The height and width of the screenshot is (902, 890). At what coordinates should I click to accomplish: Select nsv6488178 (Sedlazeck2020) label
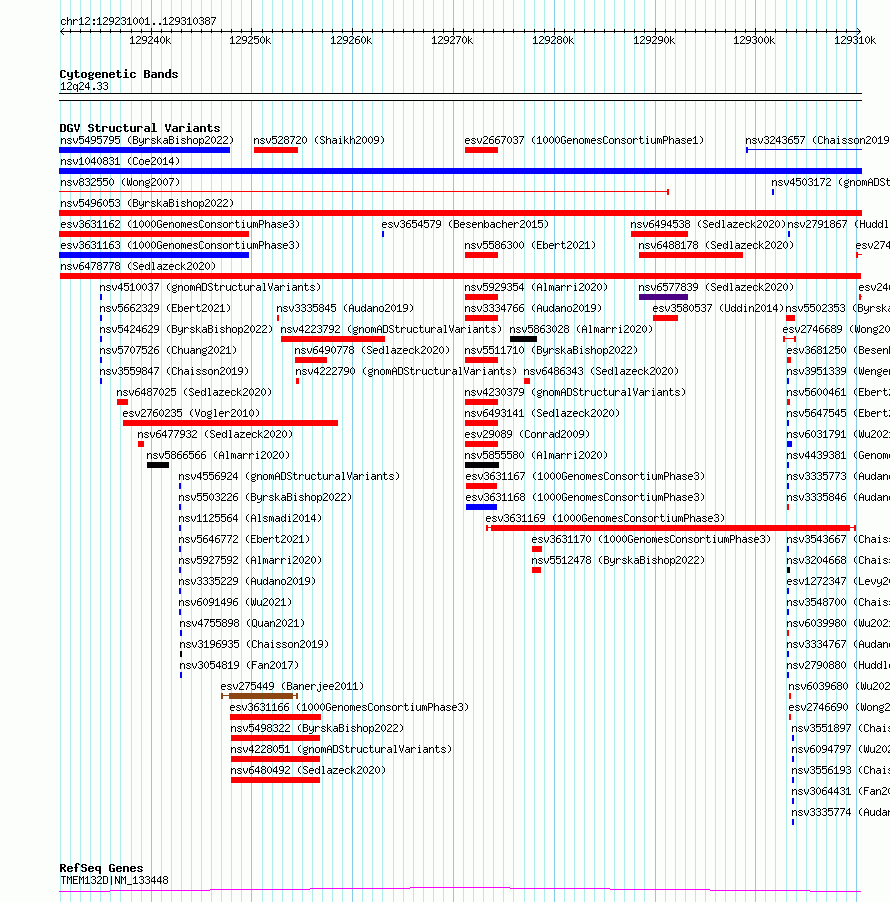(x=716, y=245)
